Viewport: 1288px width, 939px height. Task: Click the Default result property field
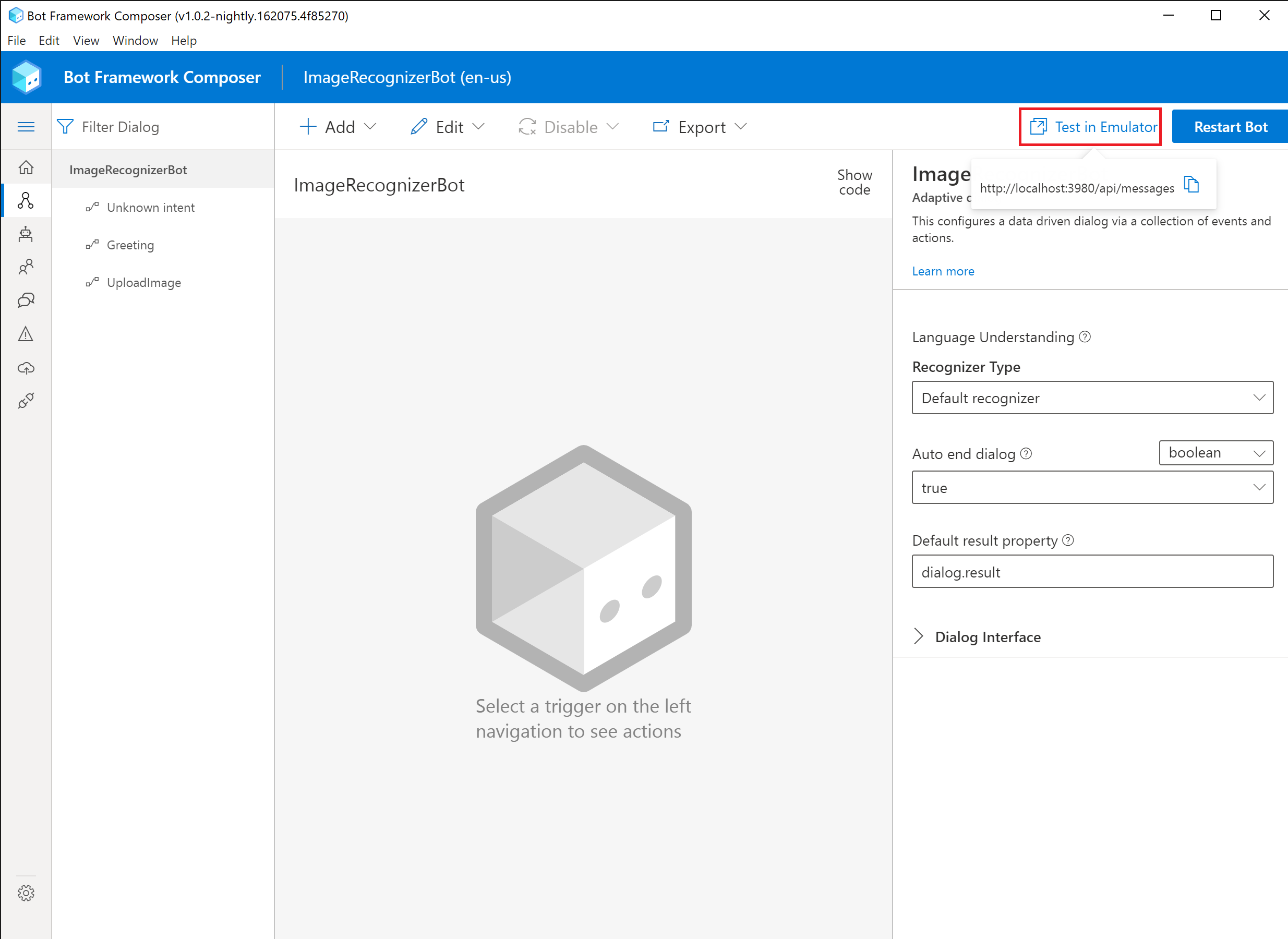coord(1092,572)
